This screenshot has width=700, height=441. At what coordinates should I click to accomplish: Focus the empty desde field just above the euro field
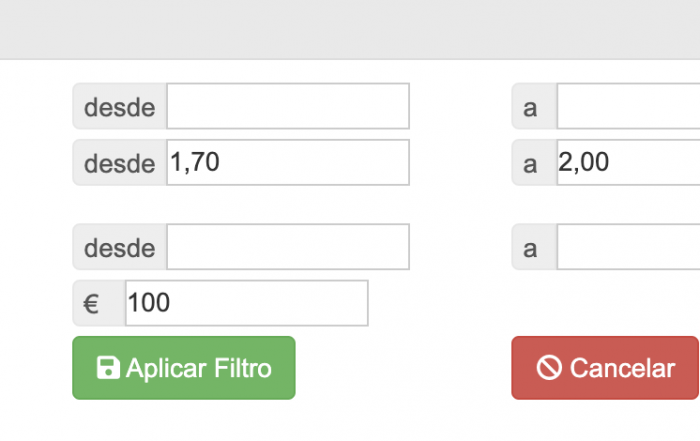tap(288, 247)
